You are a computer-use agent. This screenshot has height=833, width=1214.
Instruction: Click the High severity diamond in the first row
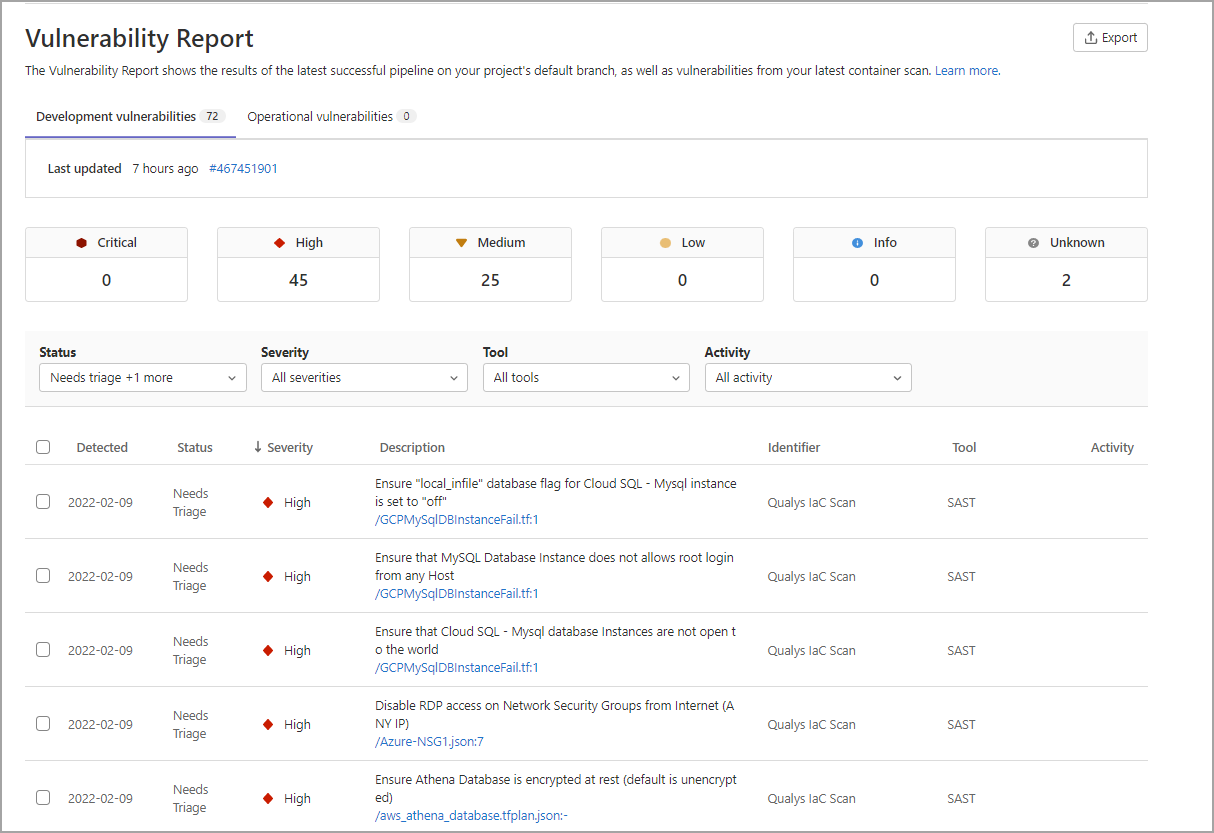(268, 502)
